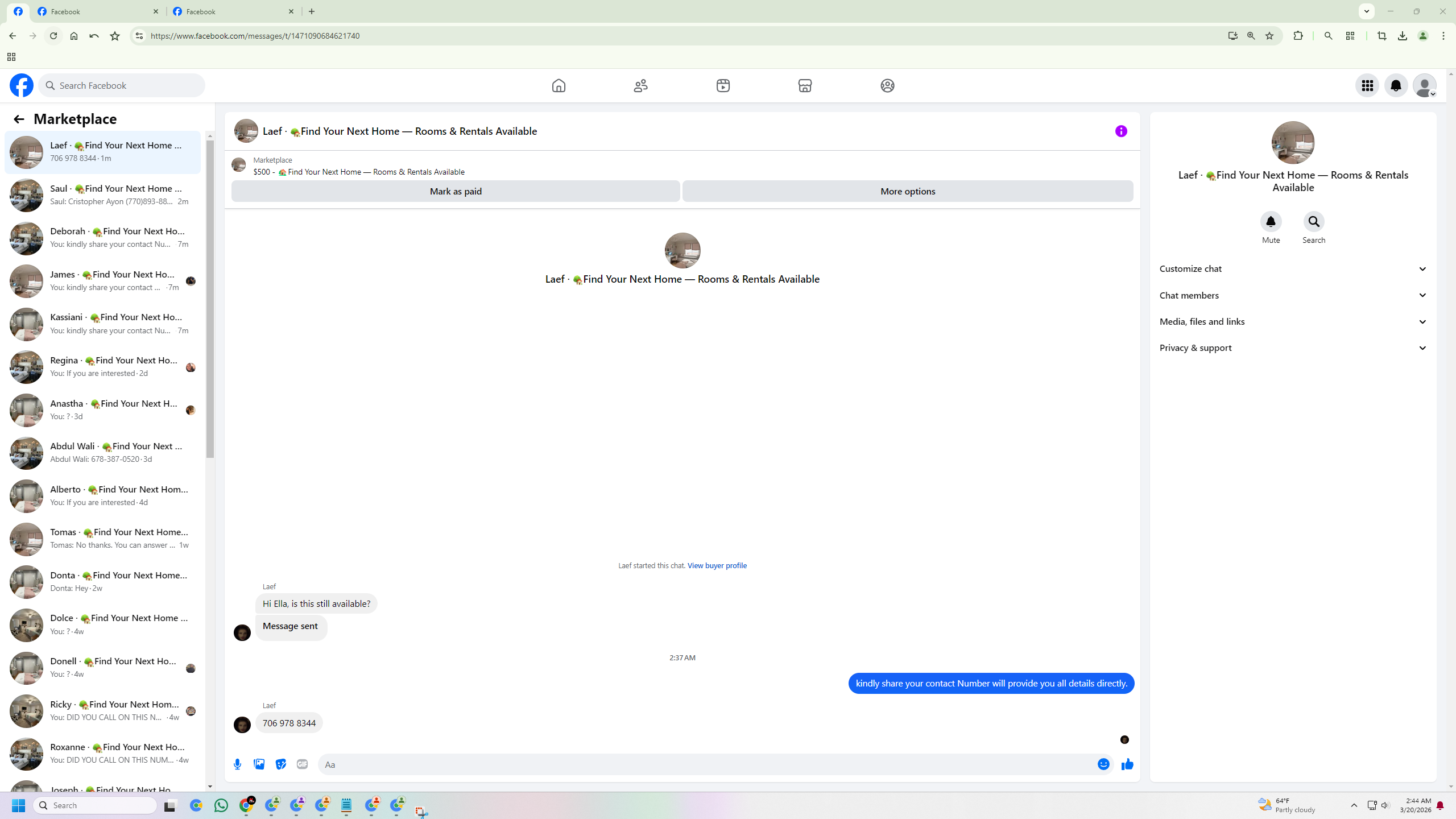
Task: Click the voice clip microphone icon
Action: click(x=238, y=764)
